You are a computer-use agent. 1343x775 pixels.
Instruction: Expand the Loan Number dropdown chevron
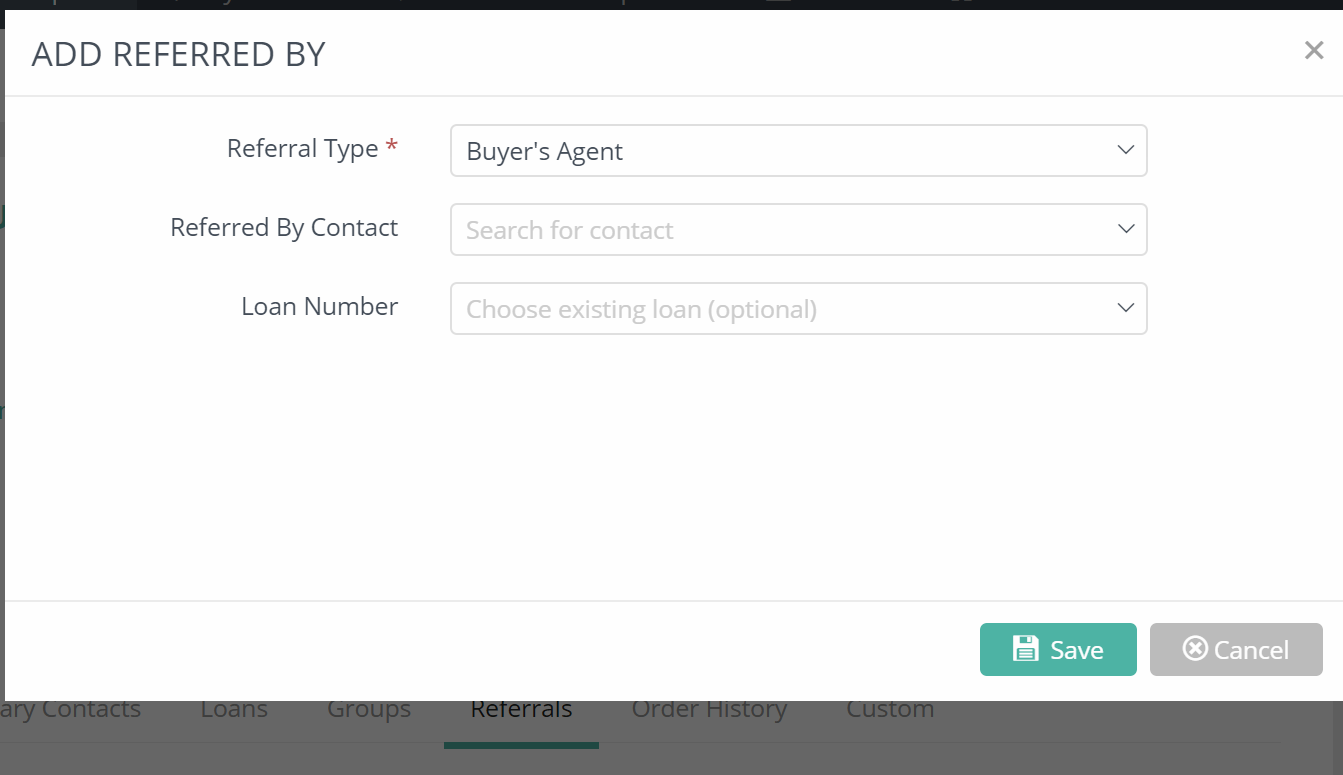1125,308
